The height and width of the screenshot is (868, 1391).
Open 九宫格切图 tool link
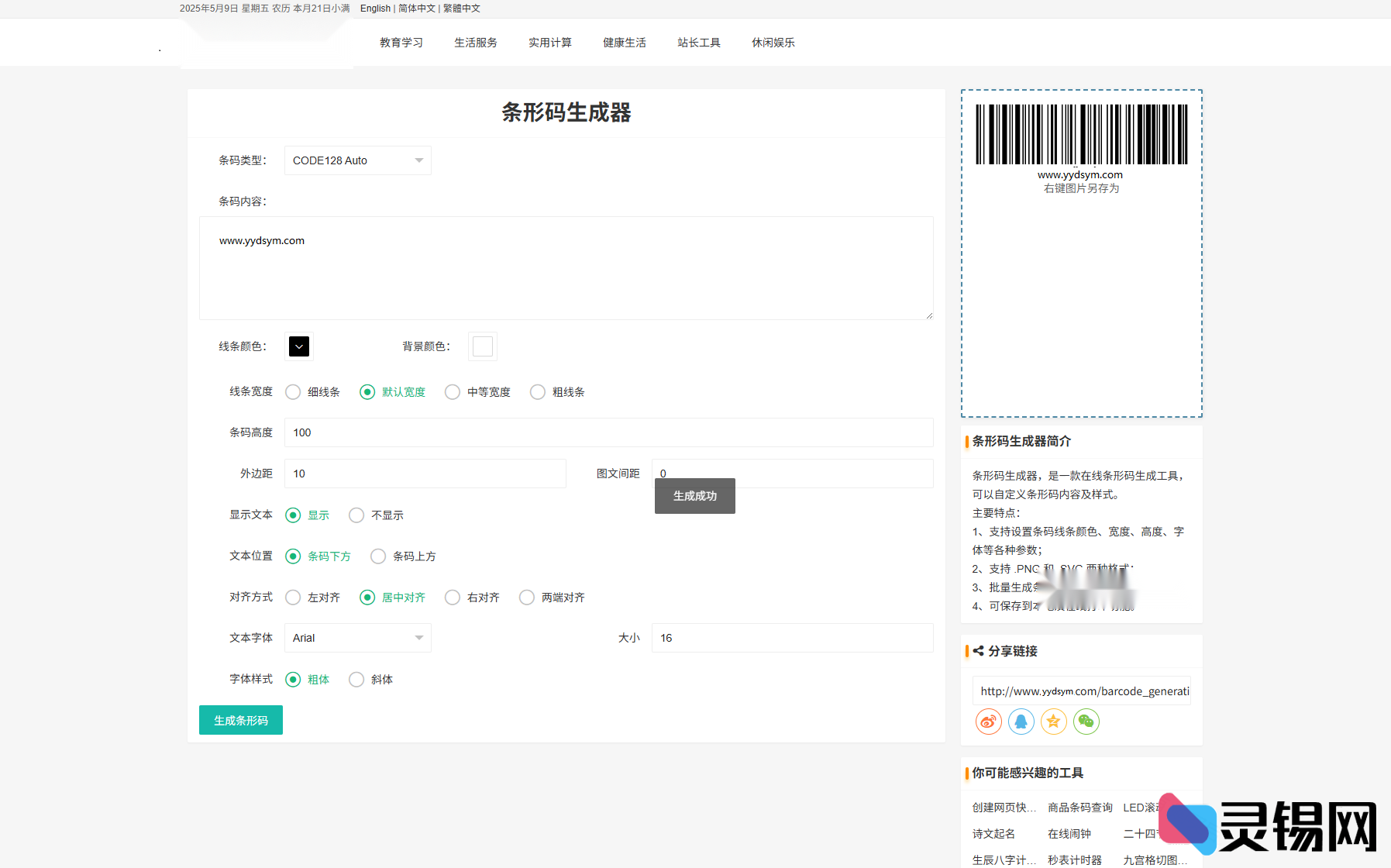point(1155,860)
